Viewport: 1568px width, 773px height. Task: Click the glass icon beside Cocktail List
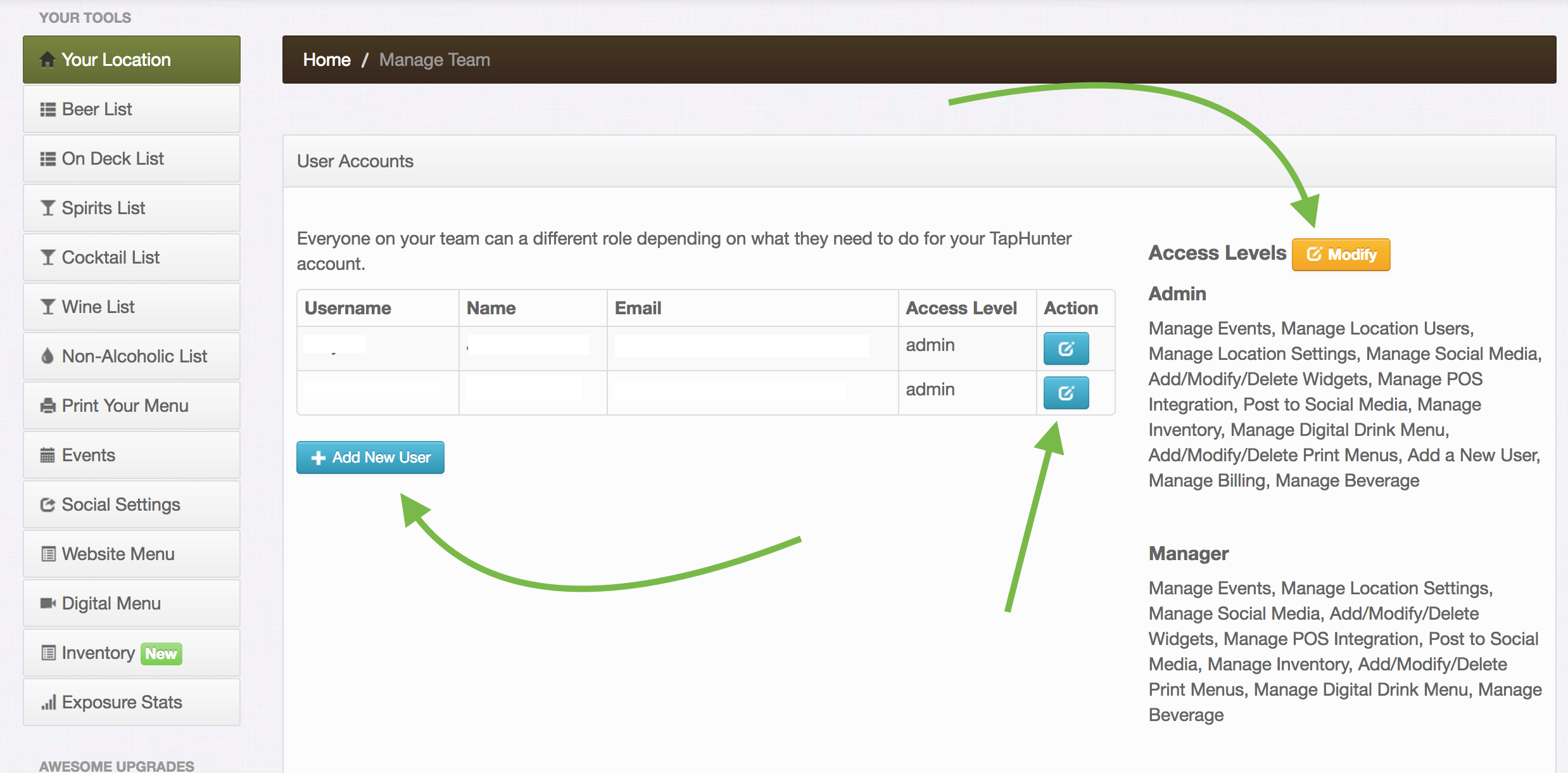(x=47, y=257)
